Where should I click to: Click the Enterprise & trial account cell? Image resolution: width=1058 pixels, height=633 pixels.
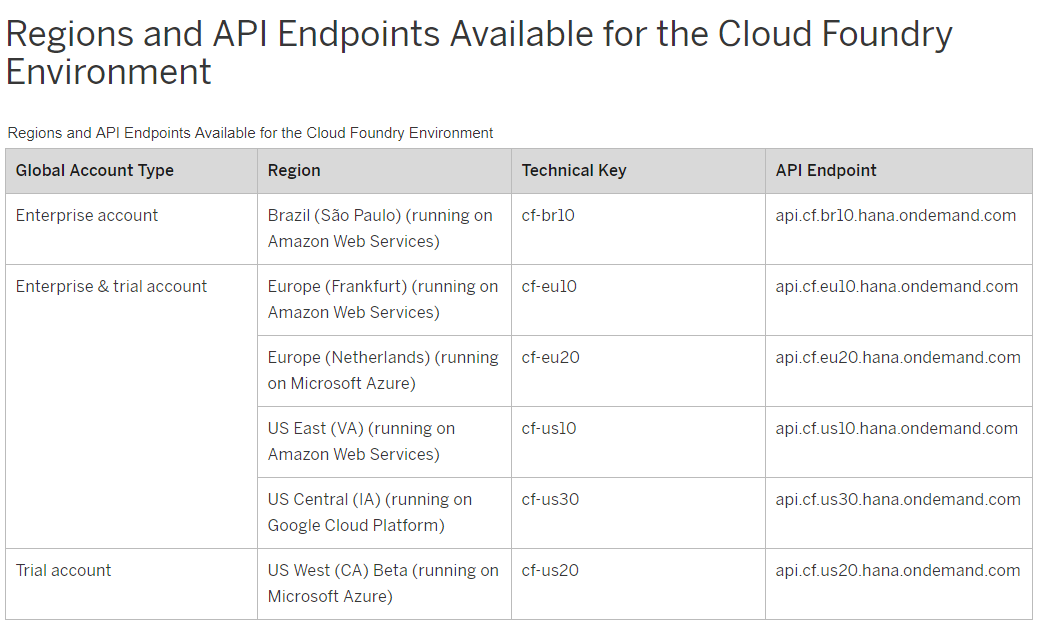pos(111,286)
